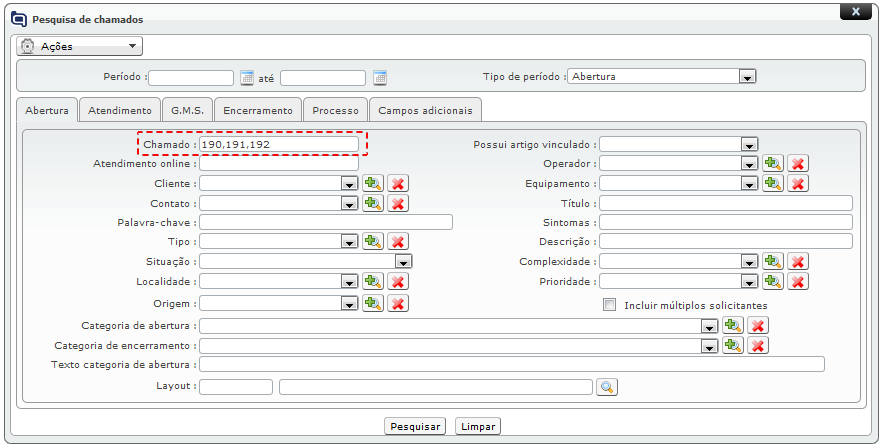Expand the Localidade dropdown
The image size is (882, 446).
click(349, 282)
